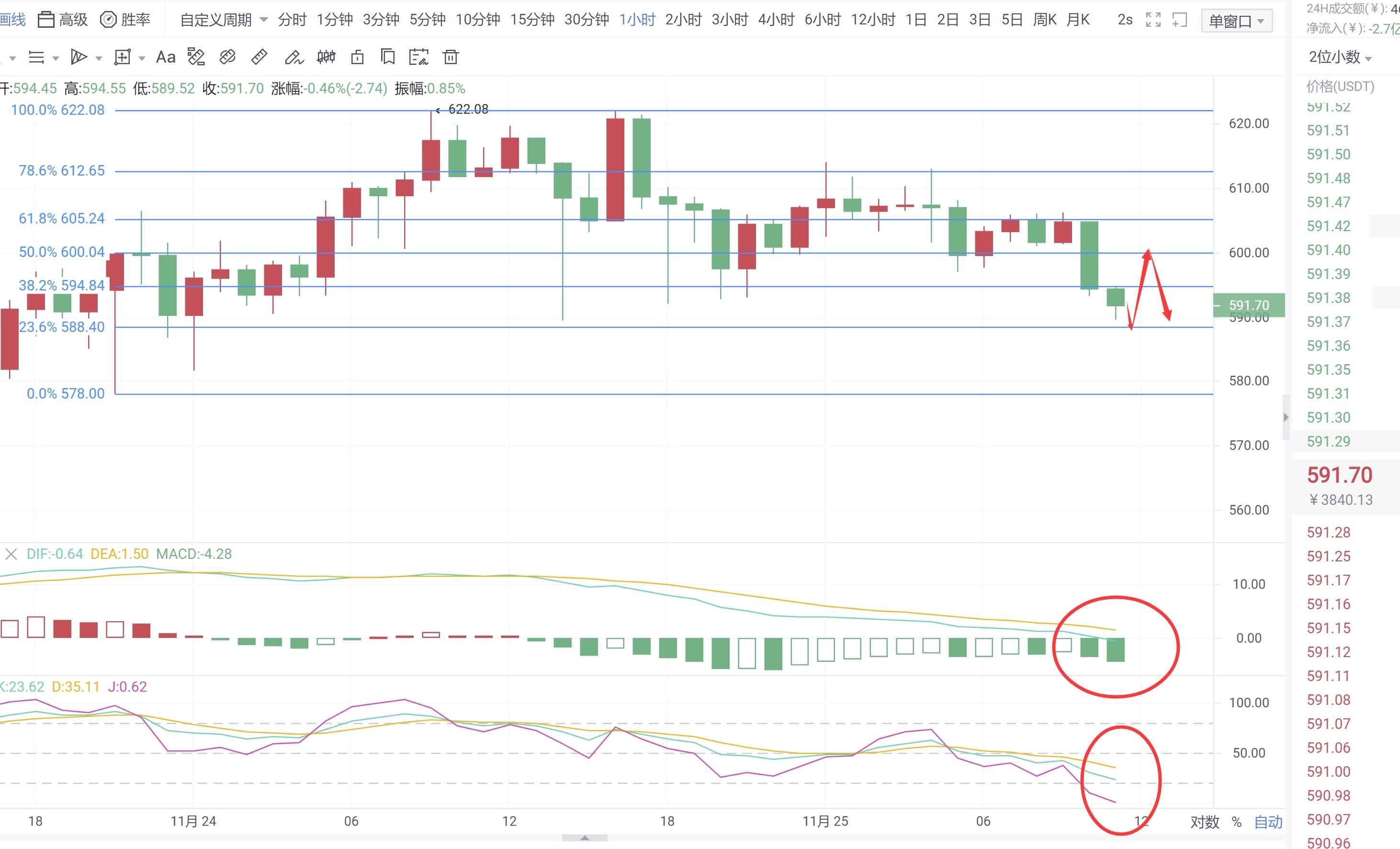Switch to the 3分钟 timeframe
Screen dimensions: 1400x849
point(381,20)
